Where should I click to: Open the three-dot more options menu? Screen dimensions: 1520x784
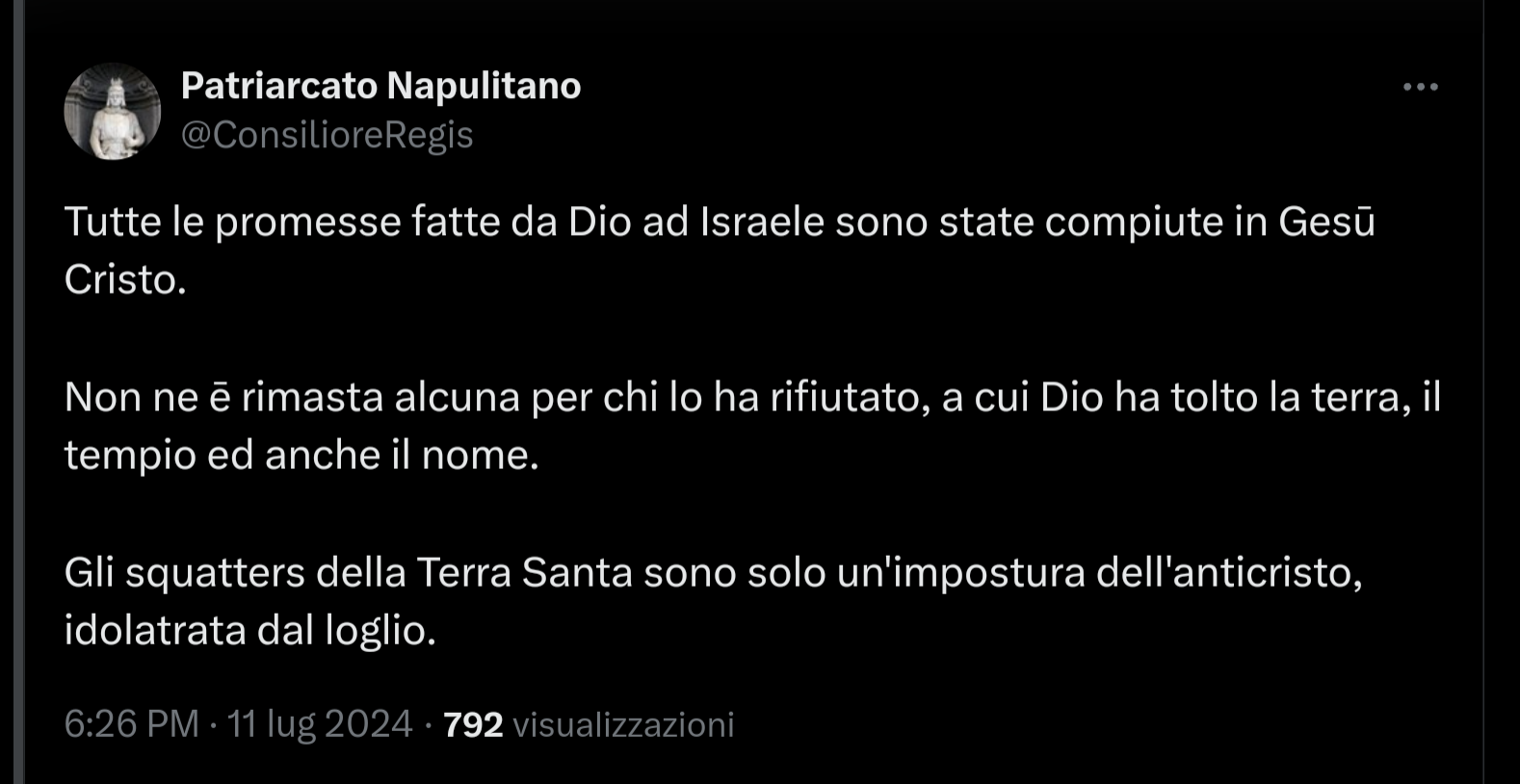[1420, 87]
